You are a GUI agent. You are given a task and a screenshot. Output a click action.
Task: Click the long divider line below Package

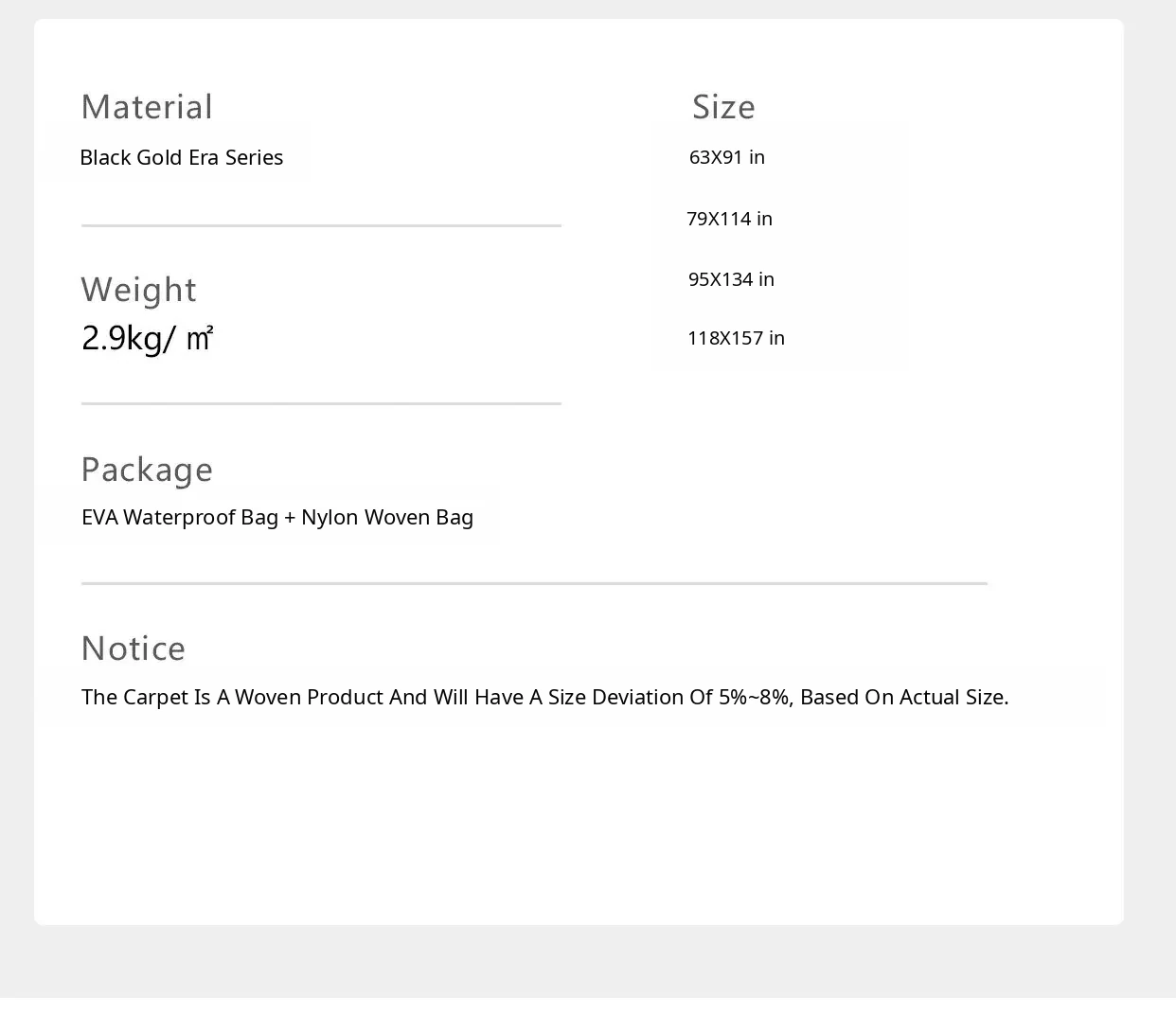click(x=534, y=583)
